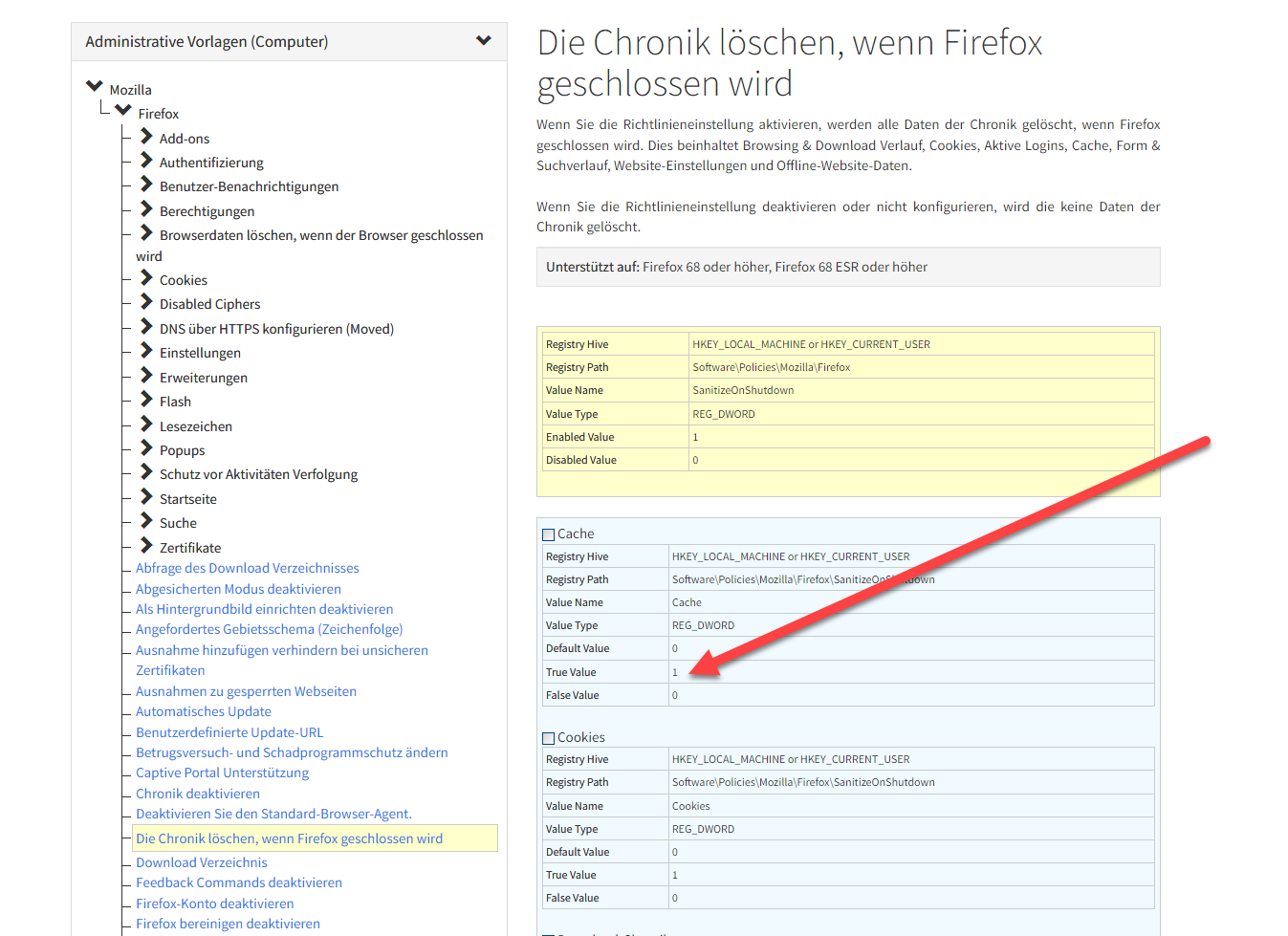Open Ausnahmen zu gesperrten Webseiten policy
The width and height of the screenshot is (1288, 936).
coord(246,691)
